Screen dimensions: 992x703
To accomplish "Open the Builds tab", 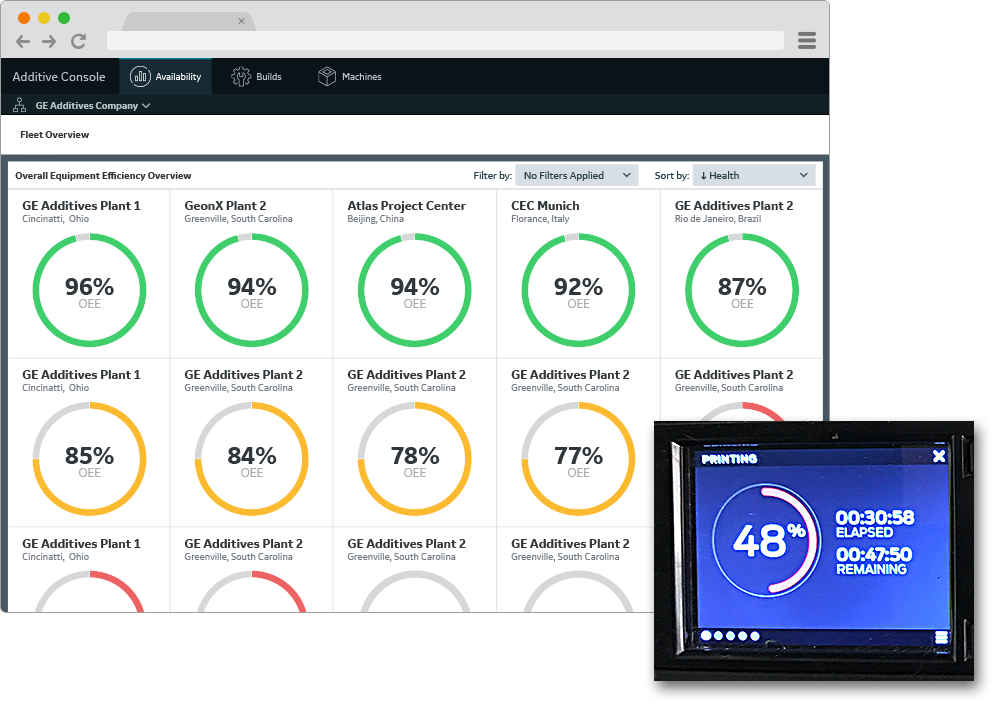I will coord(256,77).
